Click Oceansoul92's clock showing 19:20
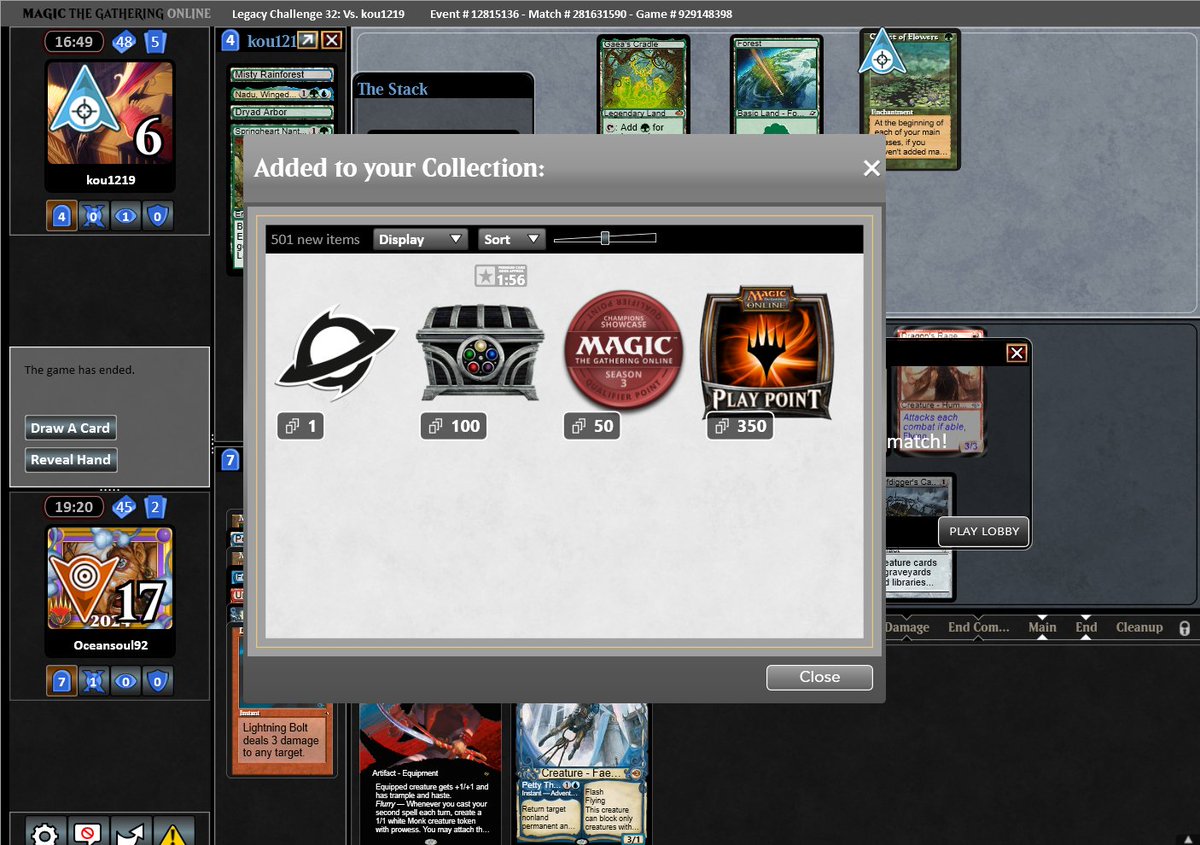Viewport: 1200px width, 845px height. [x=74, y=507]
